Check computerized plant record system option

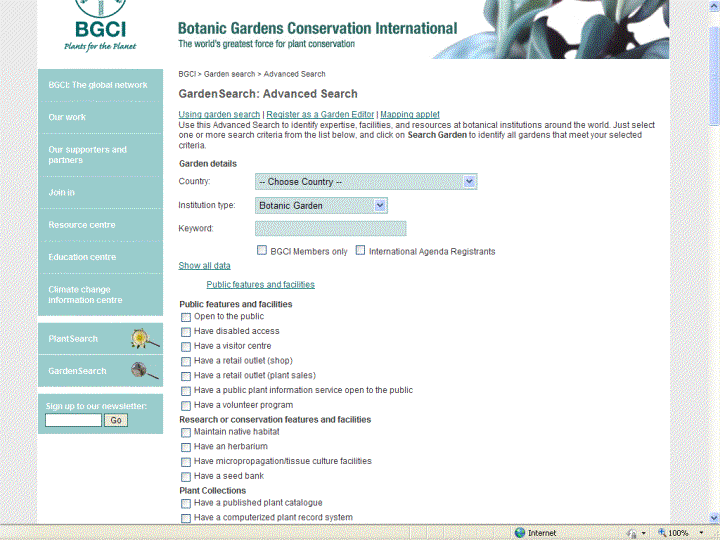186,518
